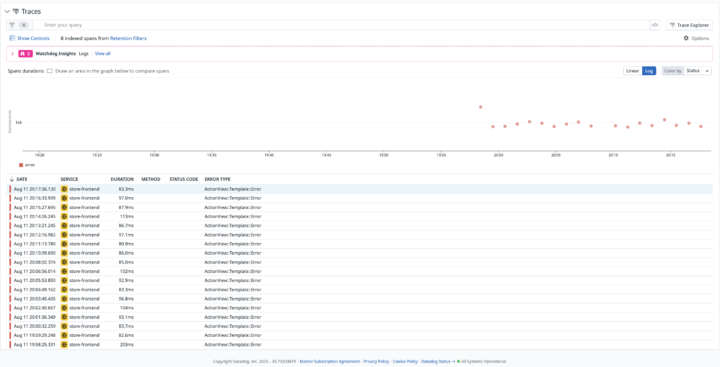Screen dimensions: 720x367
Task: Click the 97.0ms duration cell
Action: [126, 198]
